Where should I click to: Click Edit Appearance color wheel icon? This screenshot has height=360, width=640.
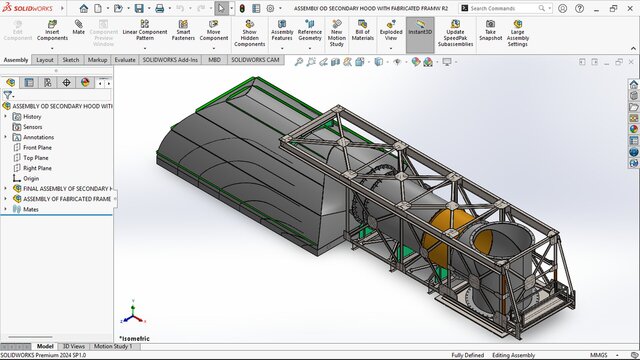pos(416,62)
